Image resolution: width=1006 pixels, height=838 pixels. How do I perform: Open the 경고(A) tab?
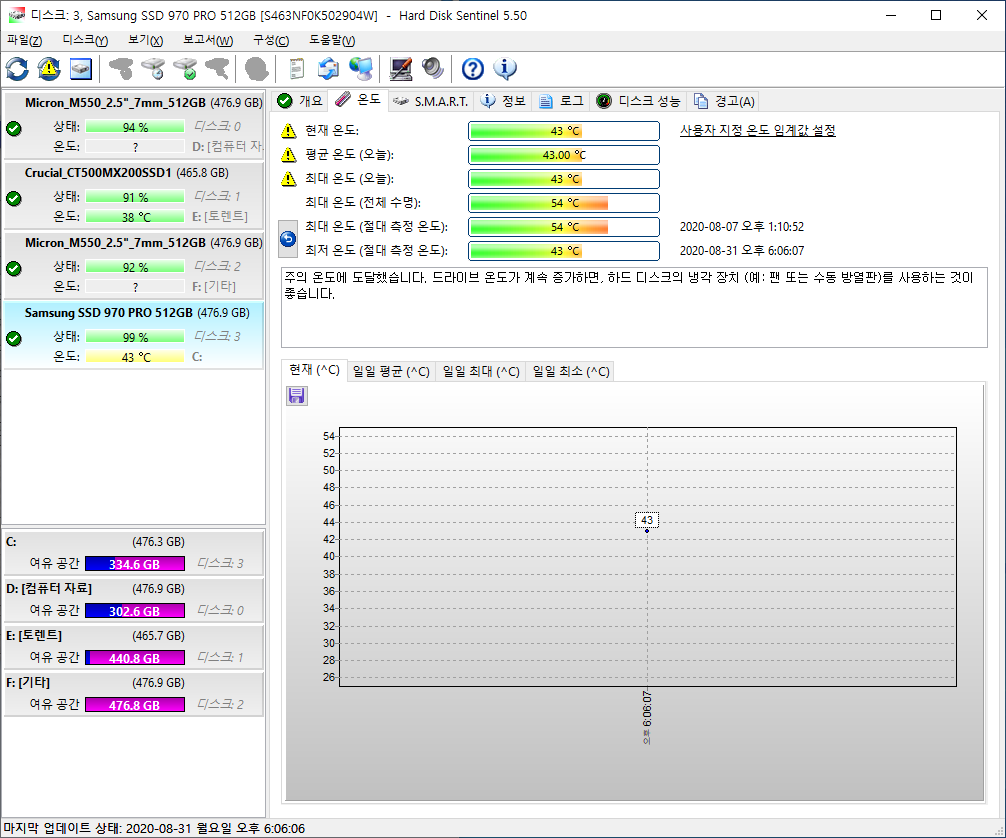tap(724, 101)
